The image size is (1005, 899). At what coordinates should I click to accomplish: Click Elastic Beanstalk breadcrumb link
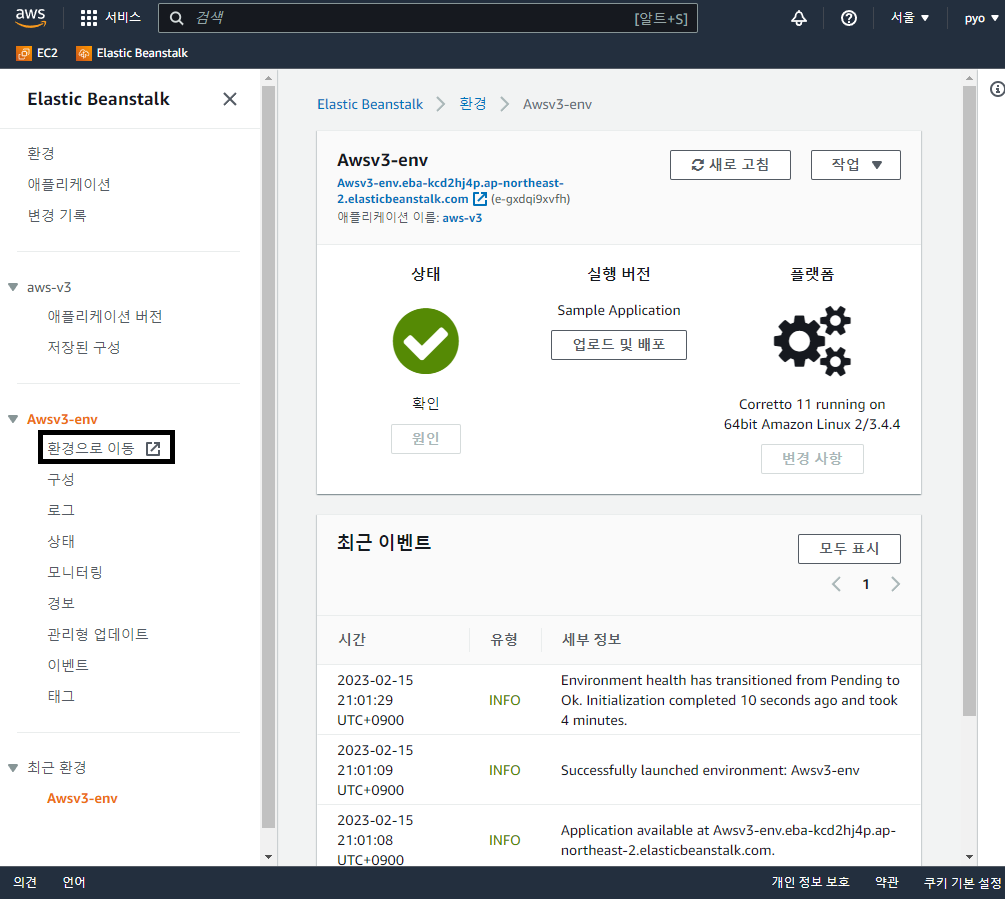370,104
